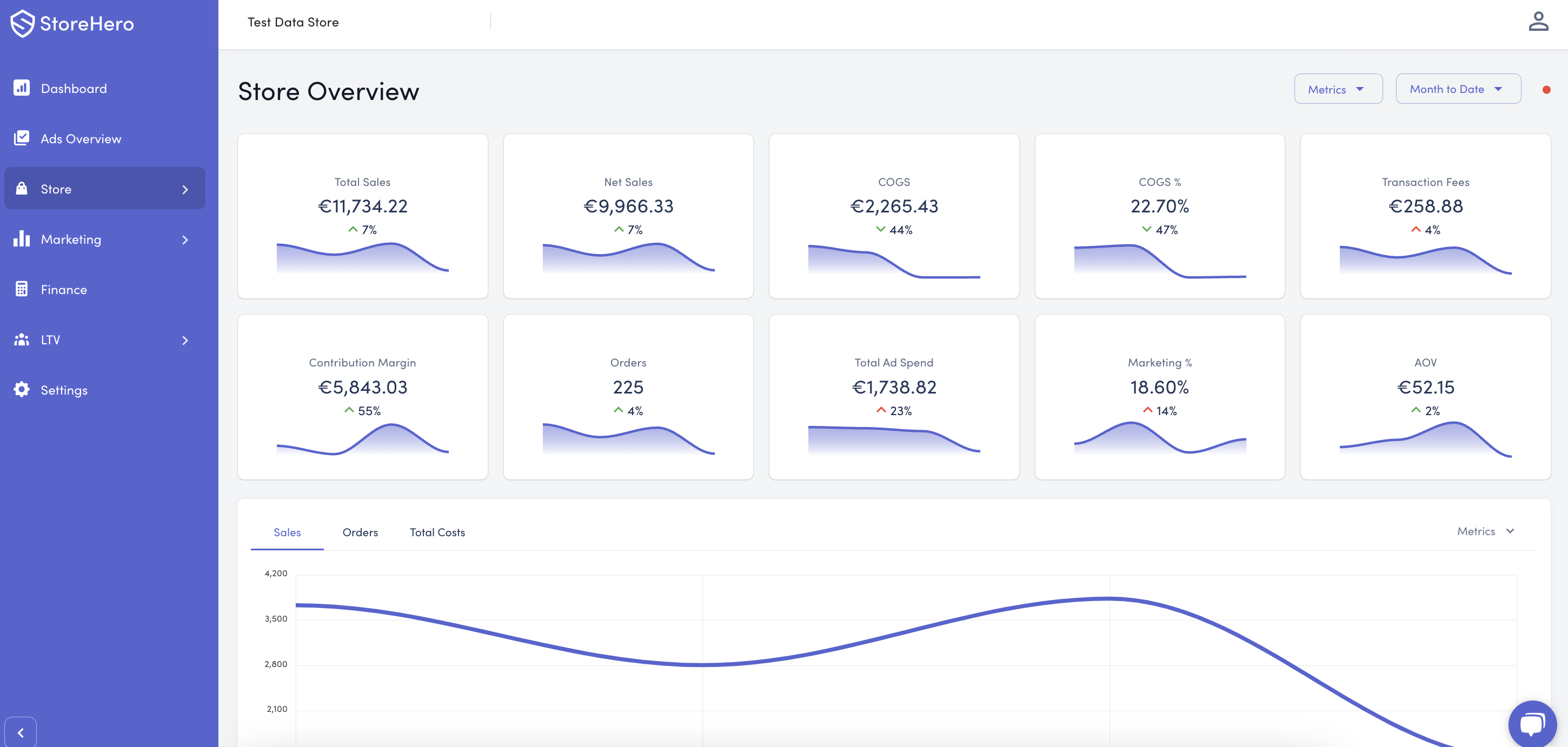Open the Total Sales metric card
The height and width of the screenshot is (747, 1568).
point(362,216)
